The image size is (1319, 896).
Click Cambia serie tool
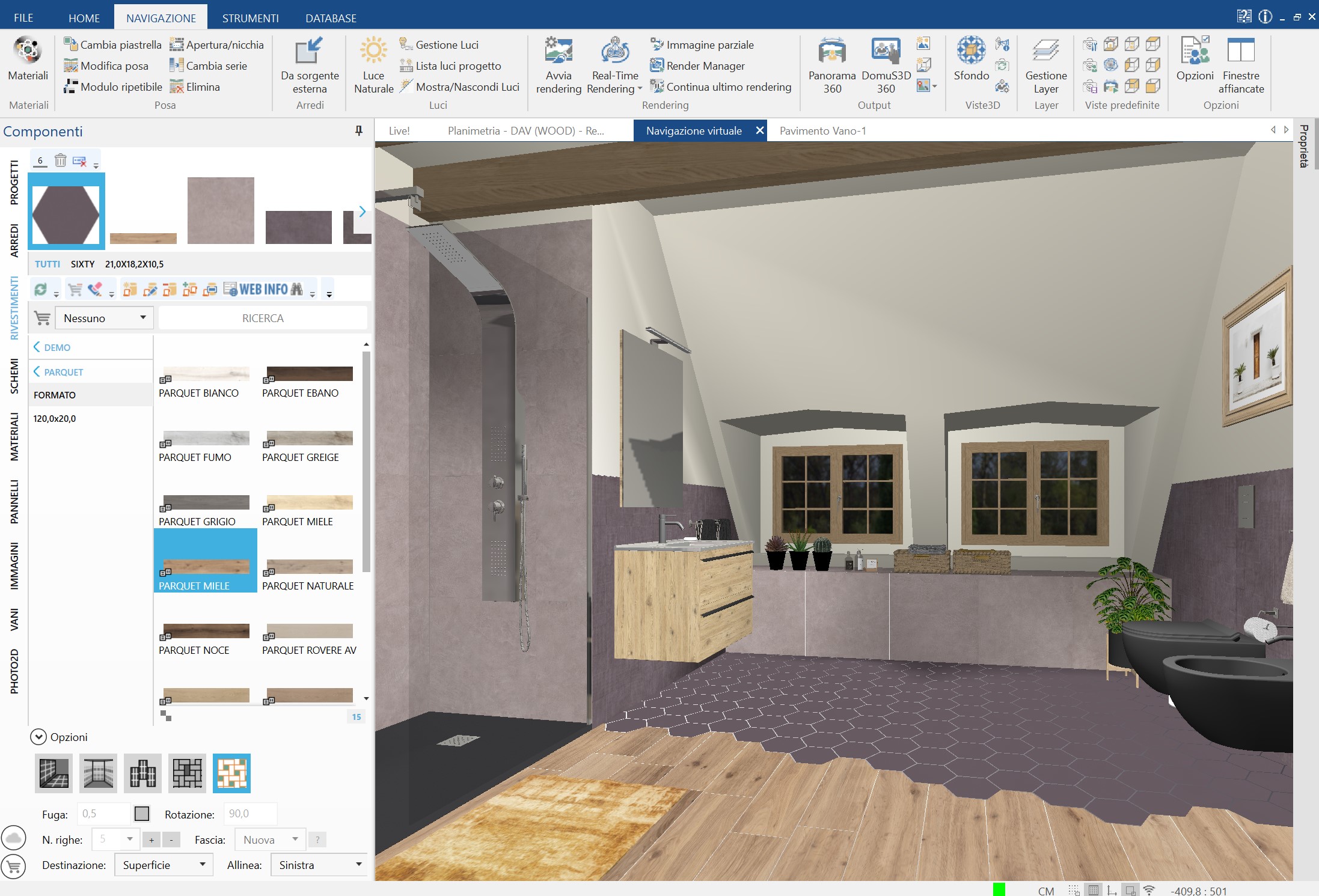tap(208, 66)
